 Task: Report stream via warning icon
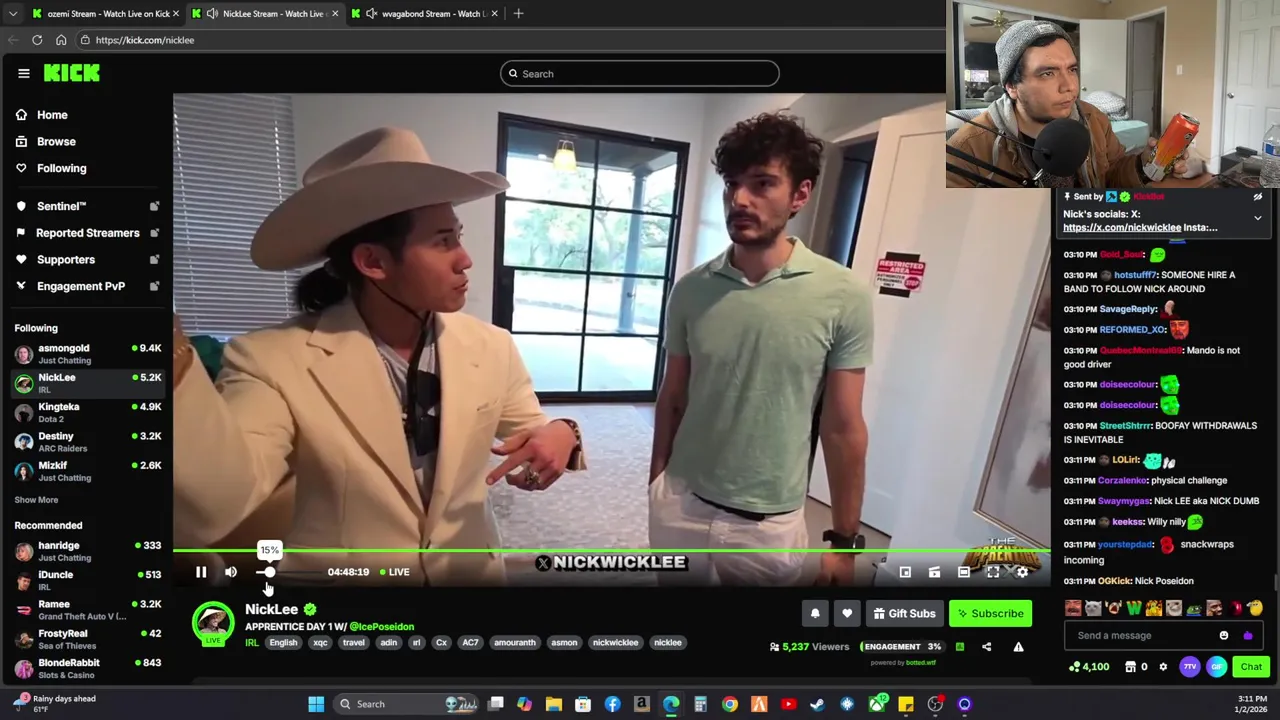coord(1018,647)
